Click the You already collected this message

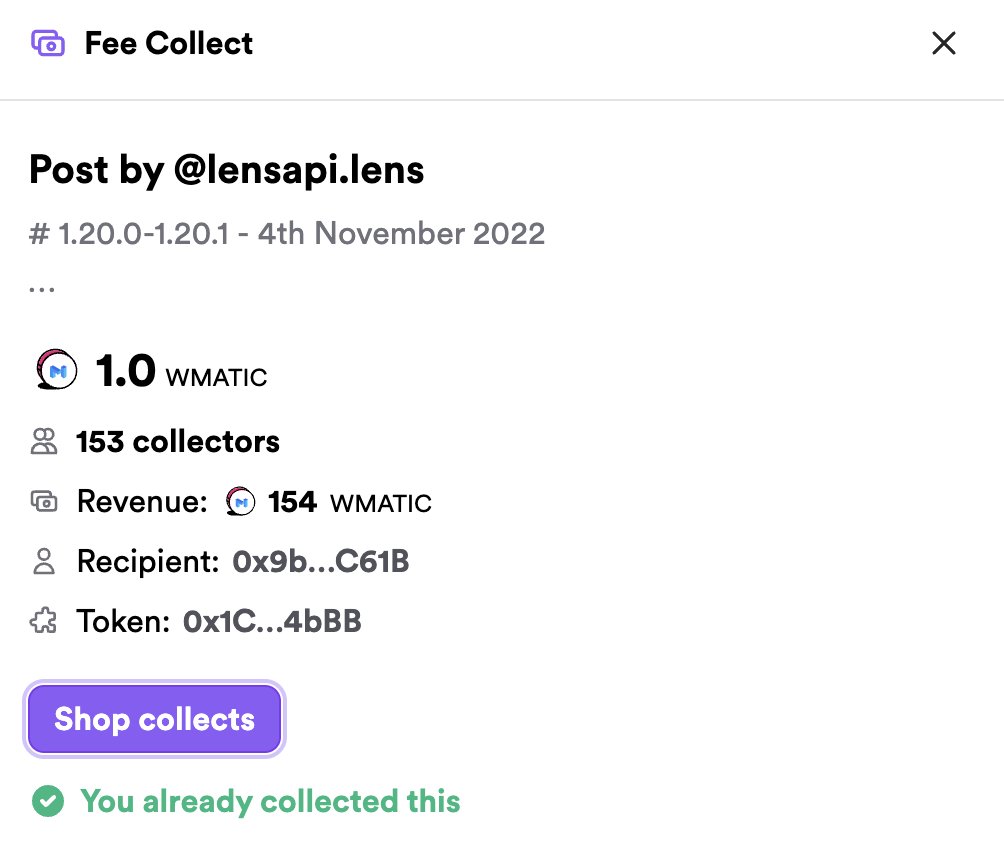[x=270, y=801]
